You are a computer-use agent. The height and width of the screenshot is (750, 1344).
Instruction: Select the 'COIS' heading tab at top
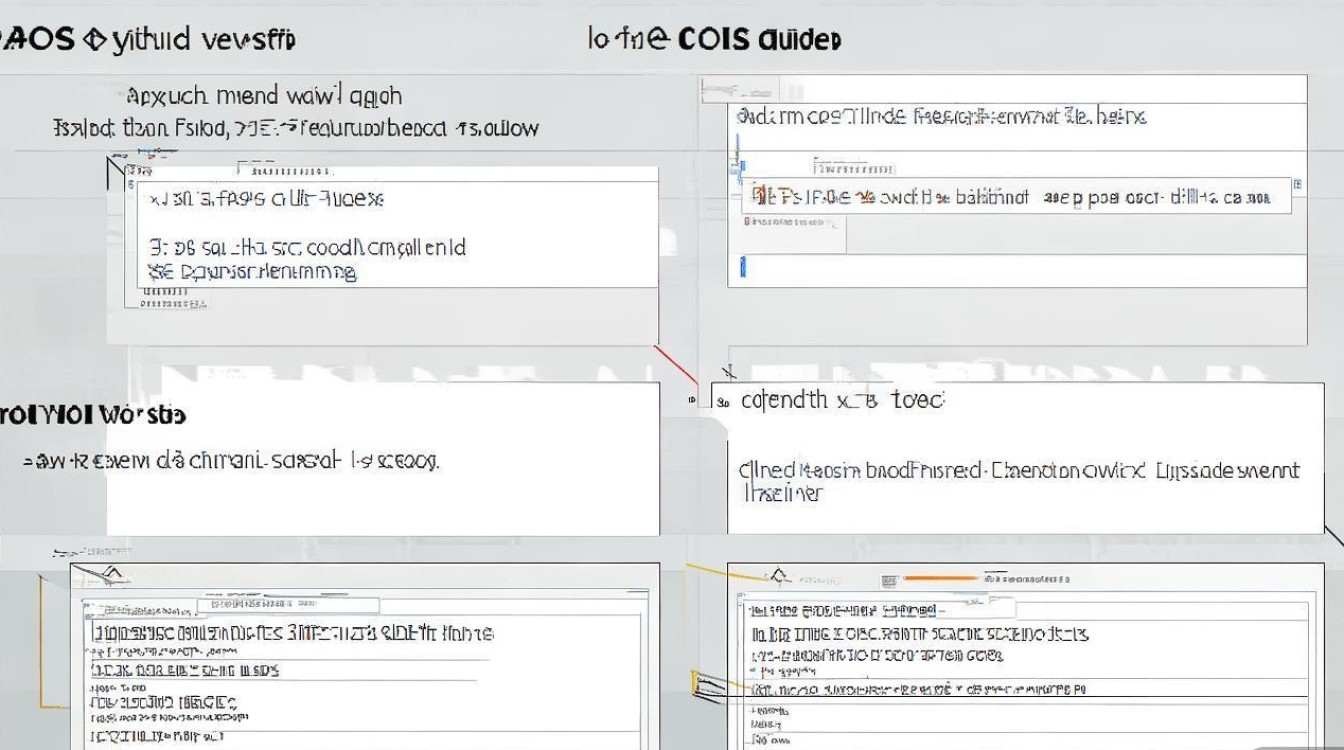pyautogui.click(x=713, y=40)
